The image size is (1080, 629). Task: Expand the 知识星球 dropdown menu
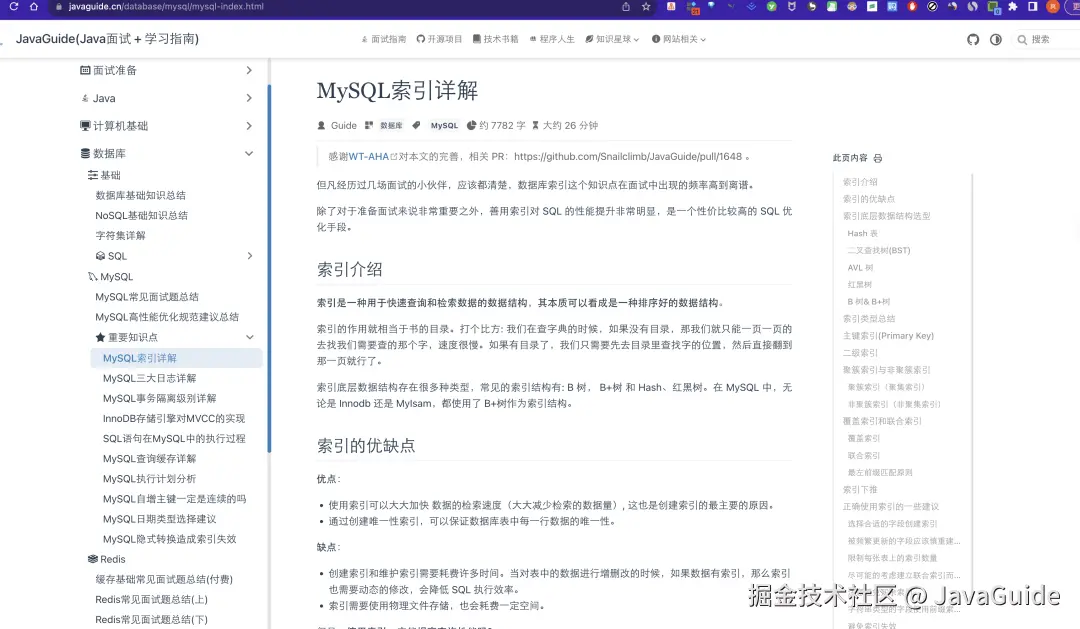pyautogui.click(x=612, y=39)
